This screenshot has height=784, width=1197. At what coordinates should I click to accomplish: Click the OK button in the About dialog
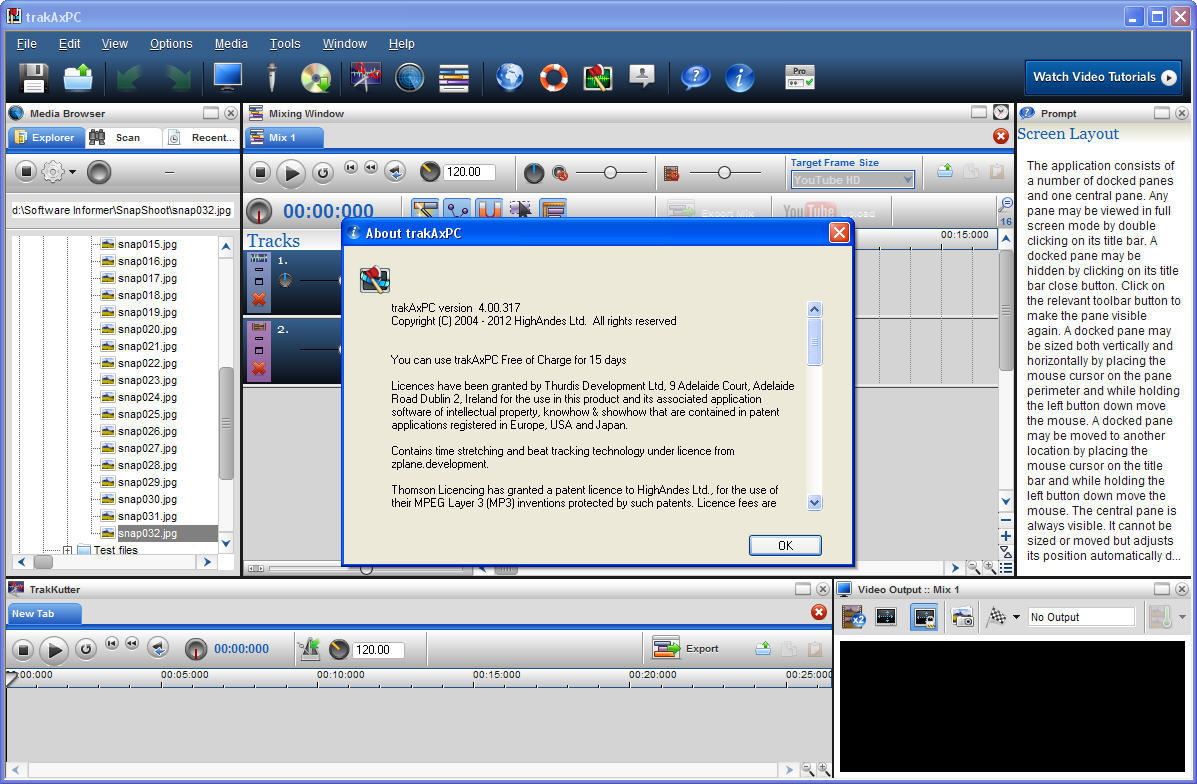pos(785,545)
